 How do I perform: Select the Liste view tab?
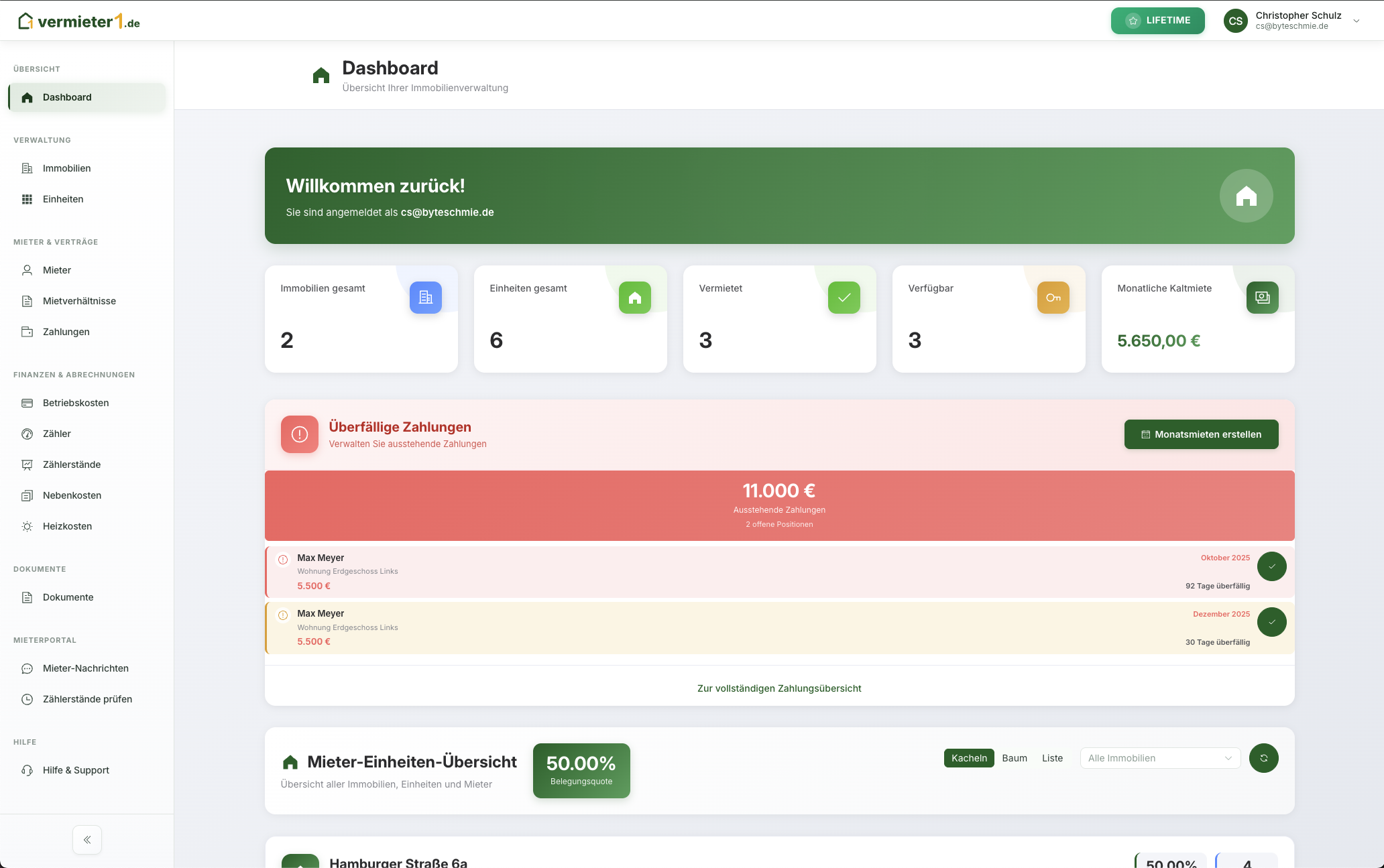point(1051,757)
